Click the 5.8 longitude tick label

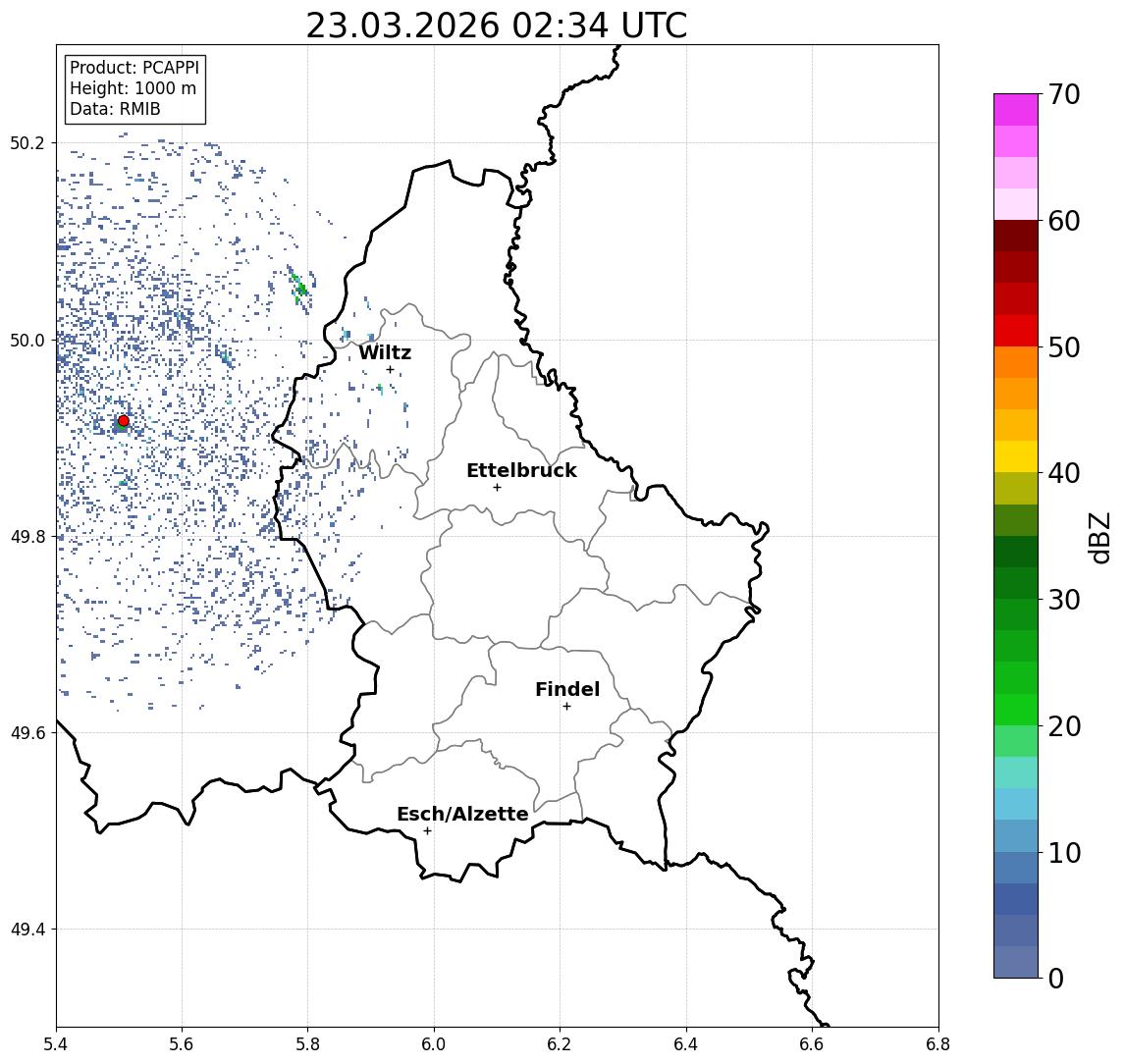coord(307,1044)
